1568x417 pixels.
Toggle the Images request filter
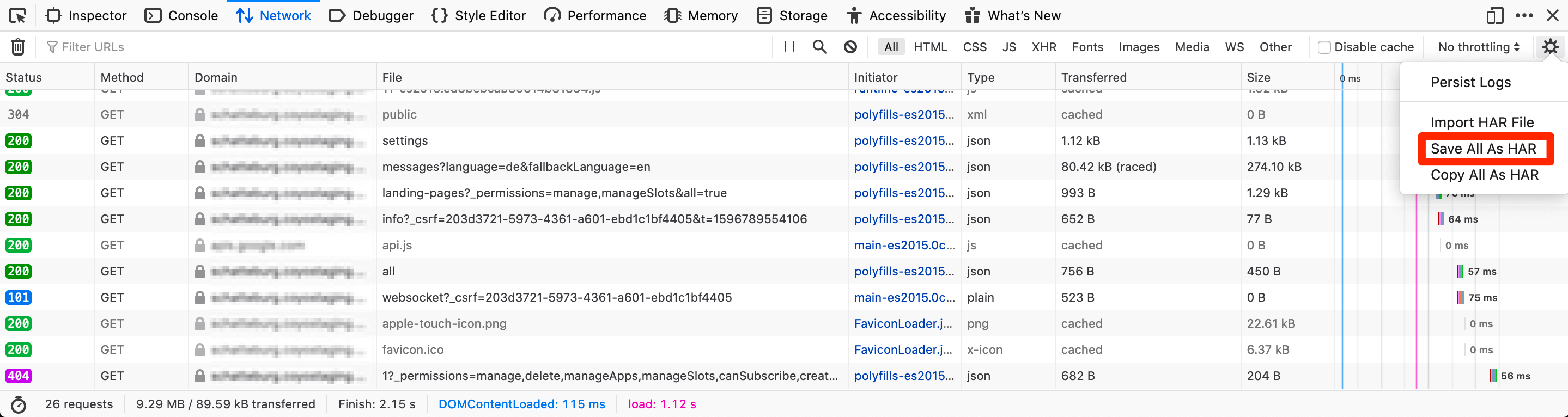1138,47
